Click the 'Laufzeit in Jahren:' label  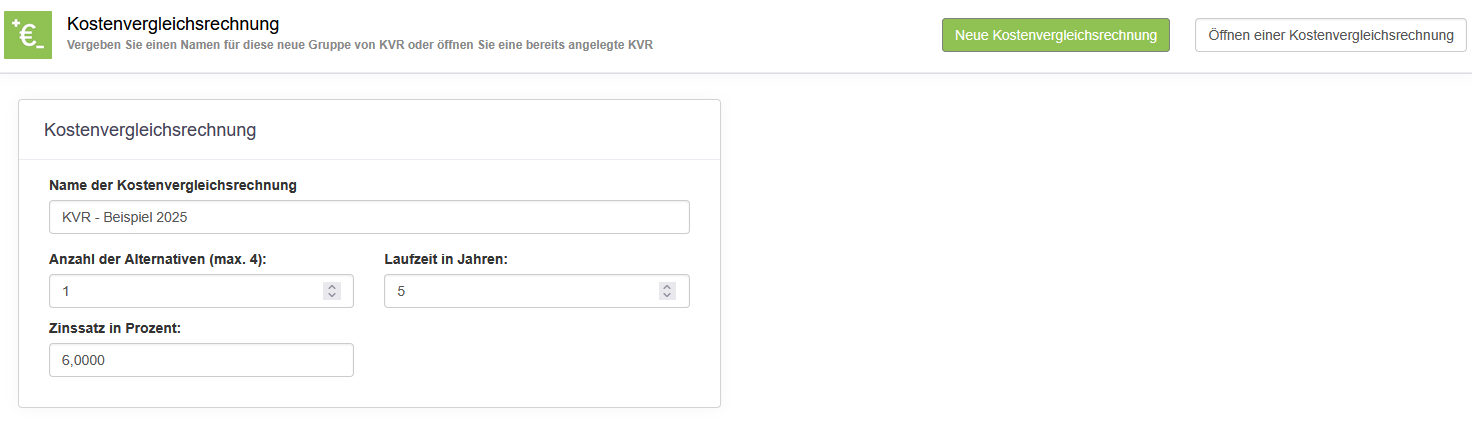click(x=446, y=259)
